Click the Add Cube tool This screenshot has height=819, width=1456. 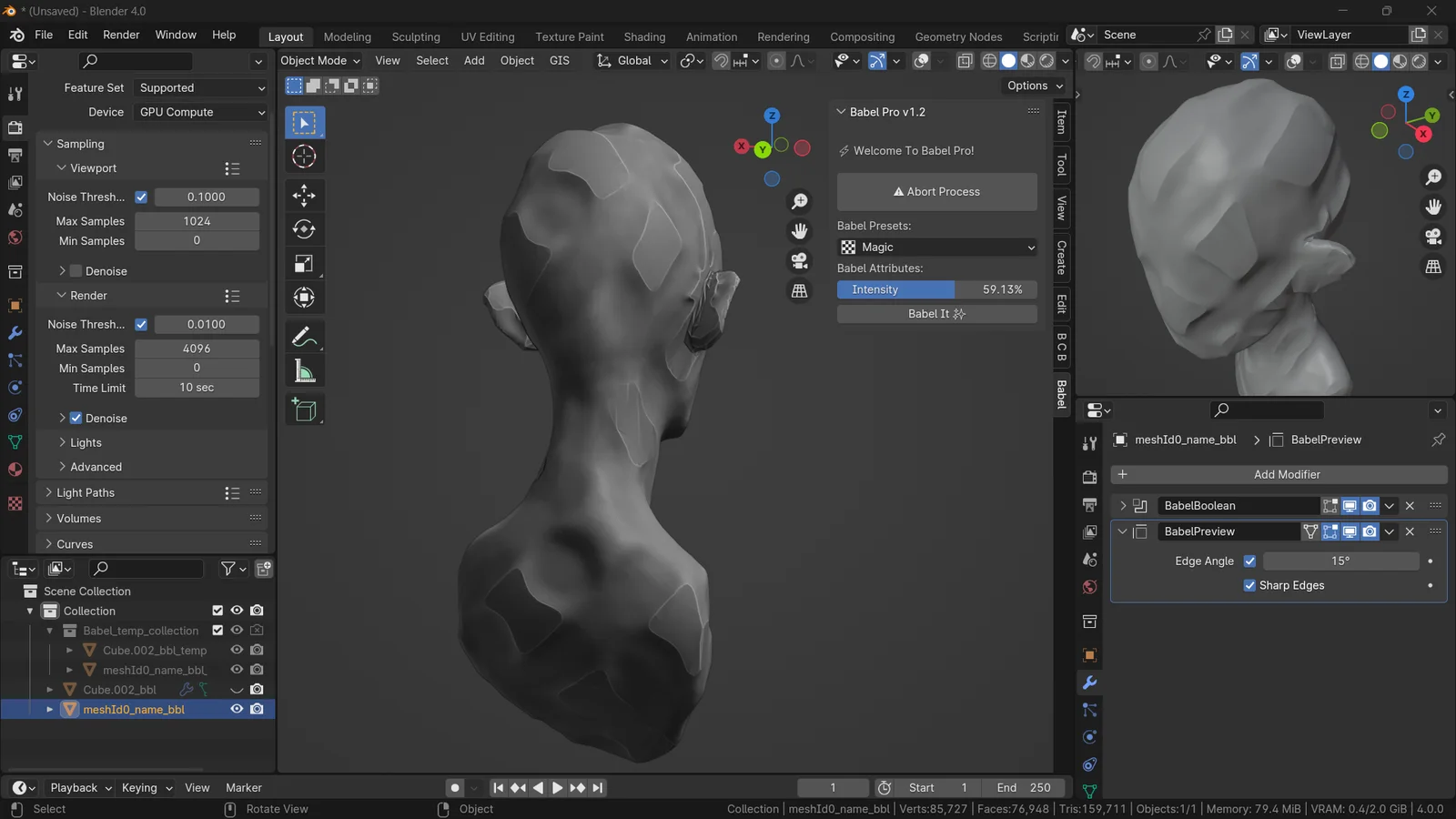click(304, 410)
